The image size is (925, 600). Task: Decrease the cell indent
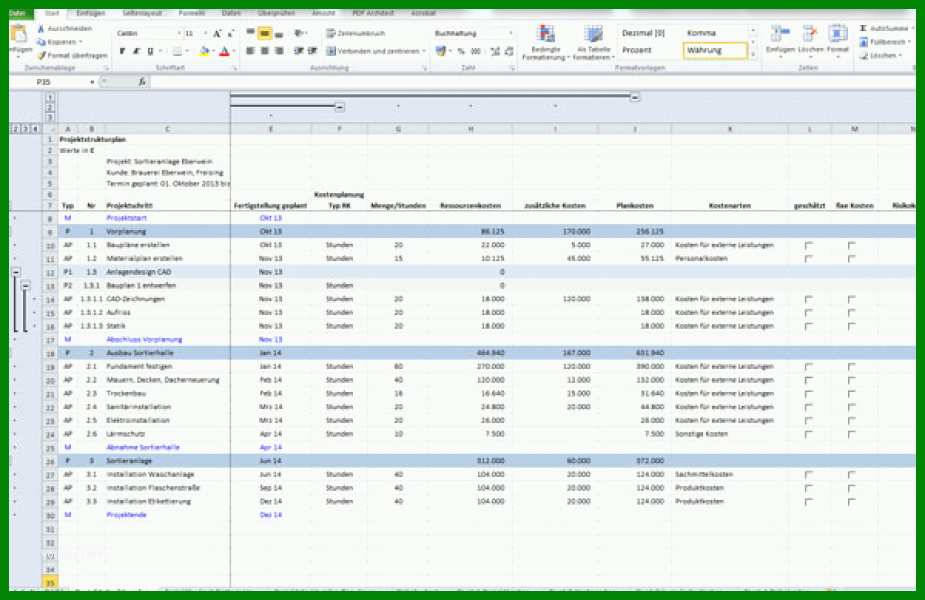pos(299,51)
